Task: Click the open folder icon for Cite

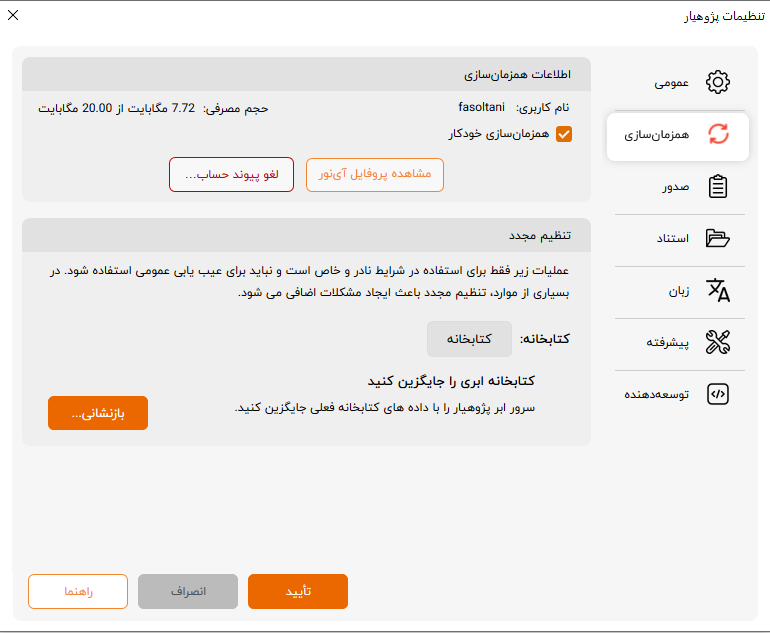Action: point(717,238)
